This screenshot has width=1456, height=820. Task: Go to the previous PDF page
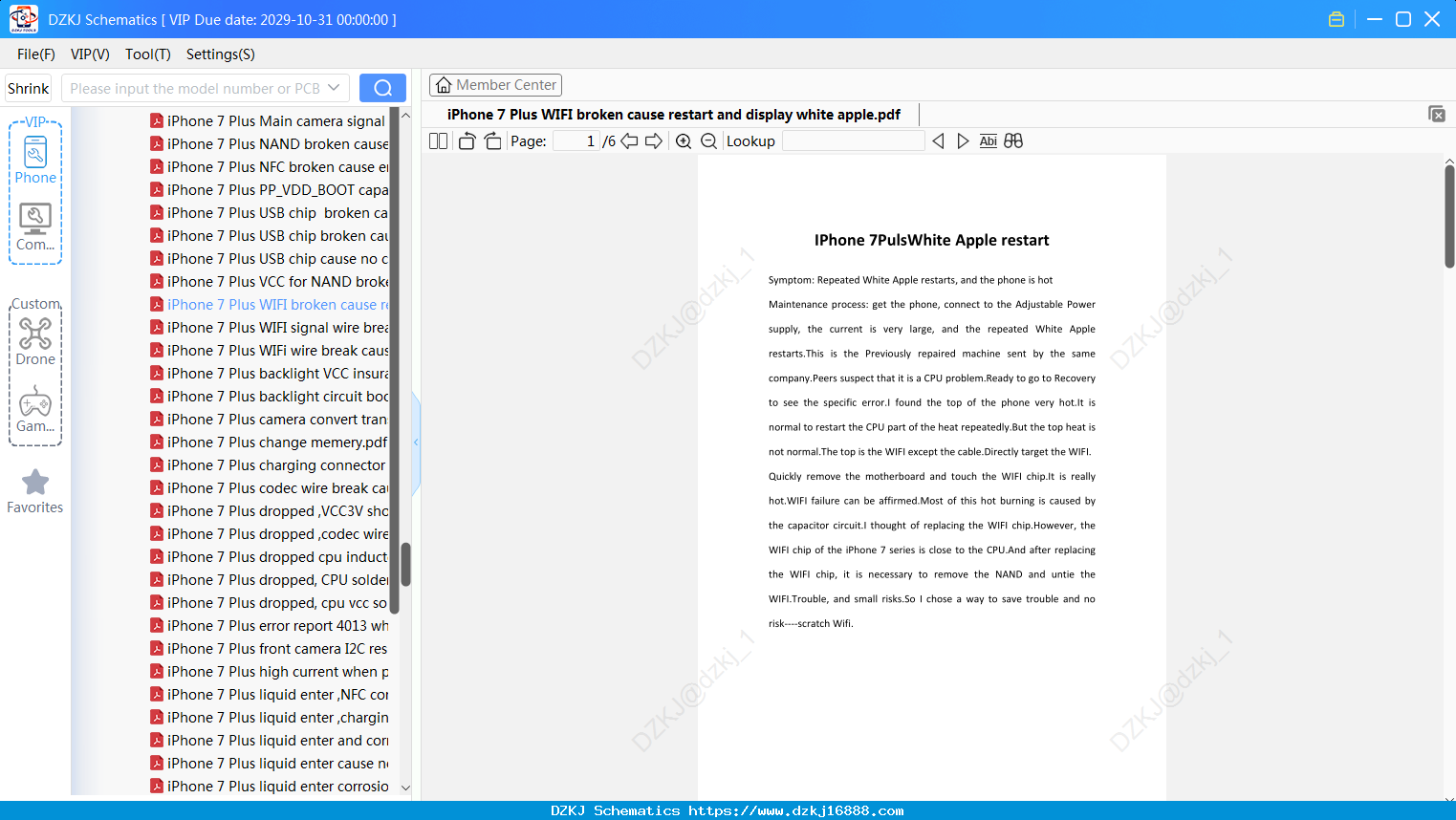click(629, 141)
